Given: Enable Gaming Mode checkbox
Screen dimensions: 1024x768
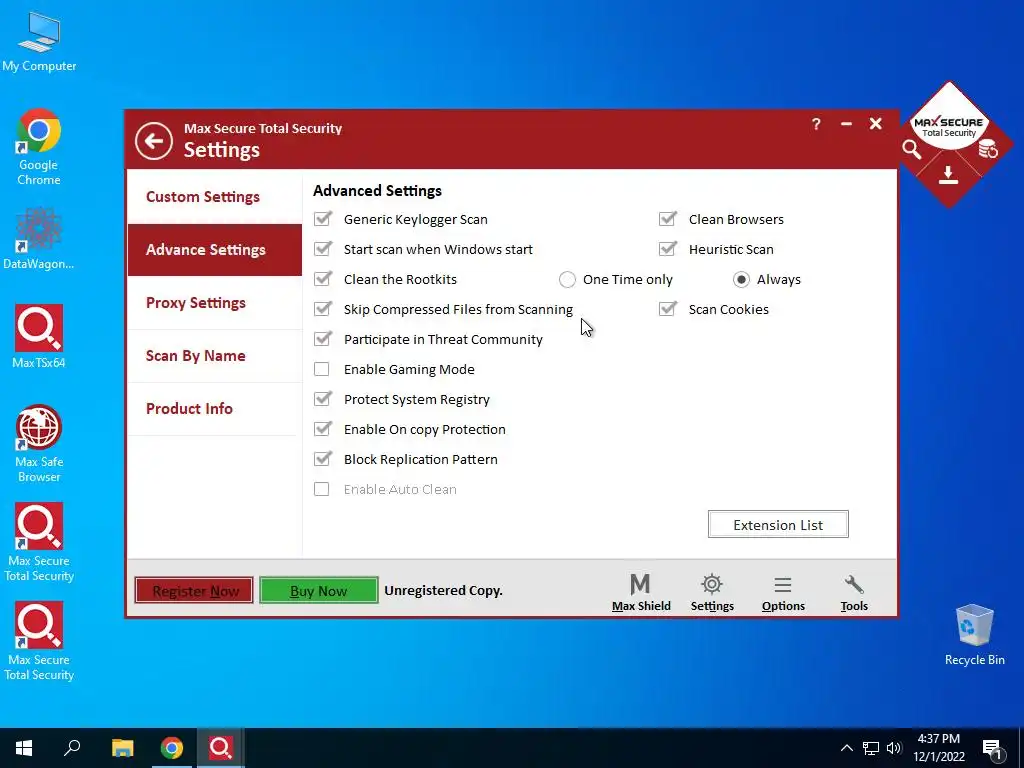Looking at the screenshot, I should 321,369.
